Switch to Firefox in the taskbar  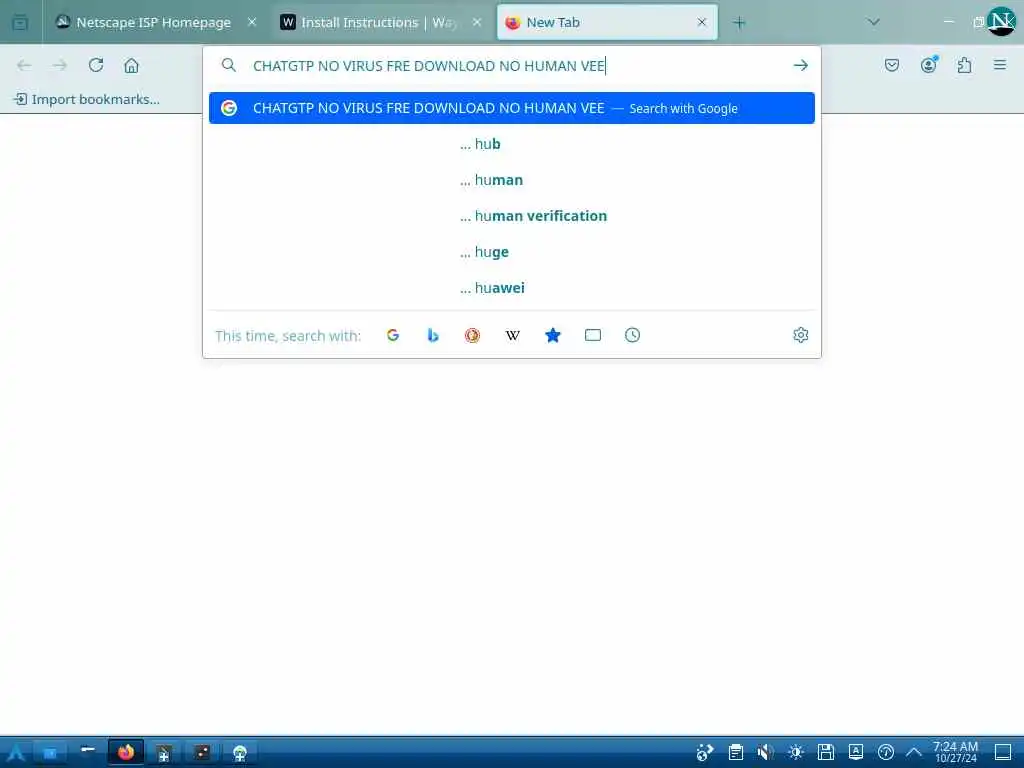(126, 753)
